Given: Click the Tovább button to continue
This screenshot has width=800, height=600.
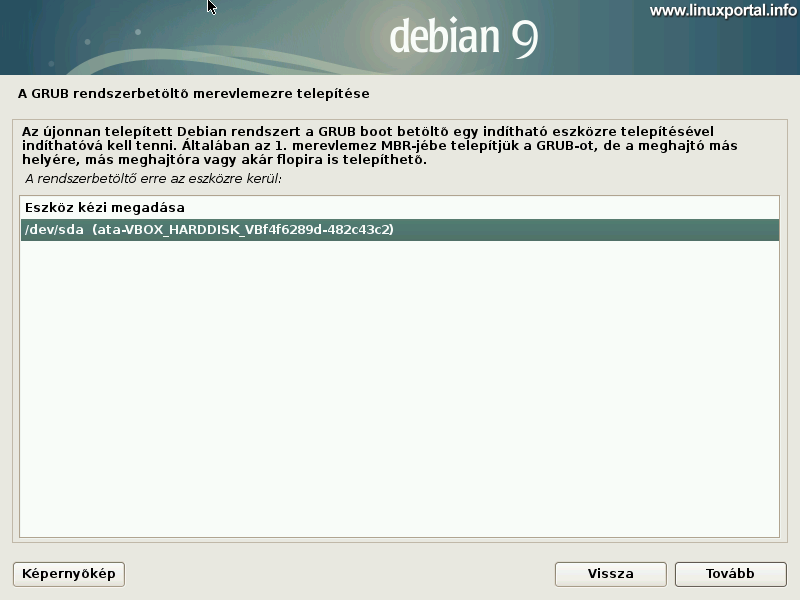Looking at the screenshot, I should click(731, 574).
